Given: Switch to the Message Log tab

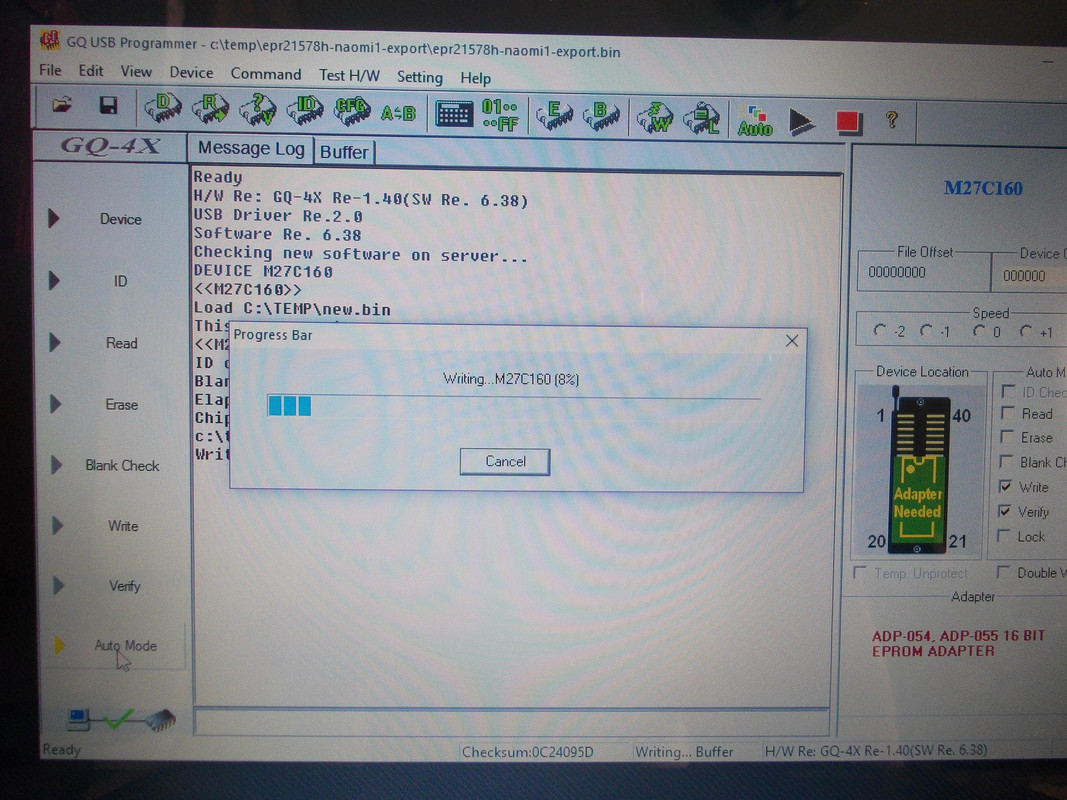Looking at the screenshot, I should [251, 148].
